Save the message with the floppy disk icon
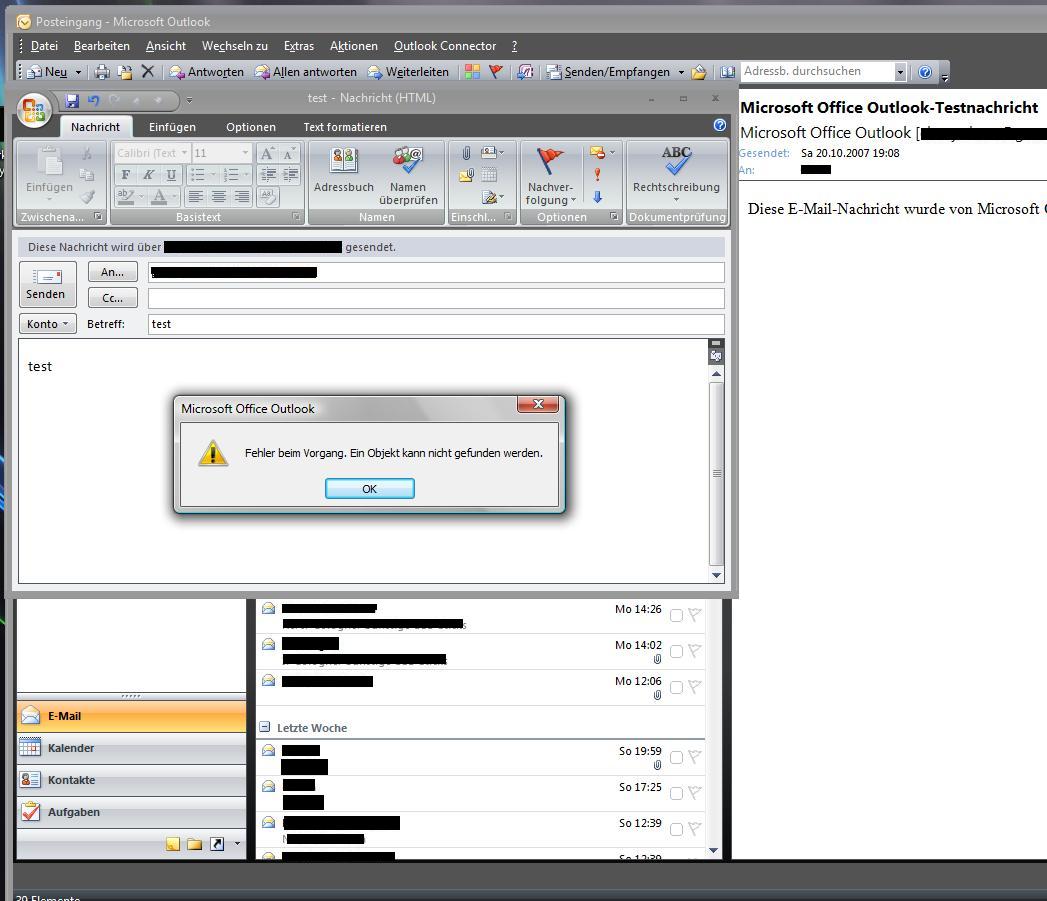 (72, 100)
